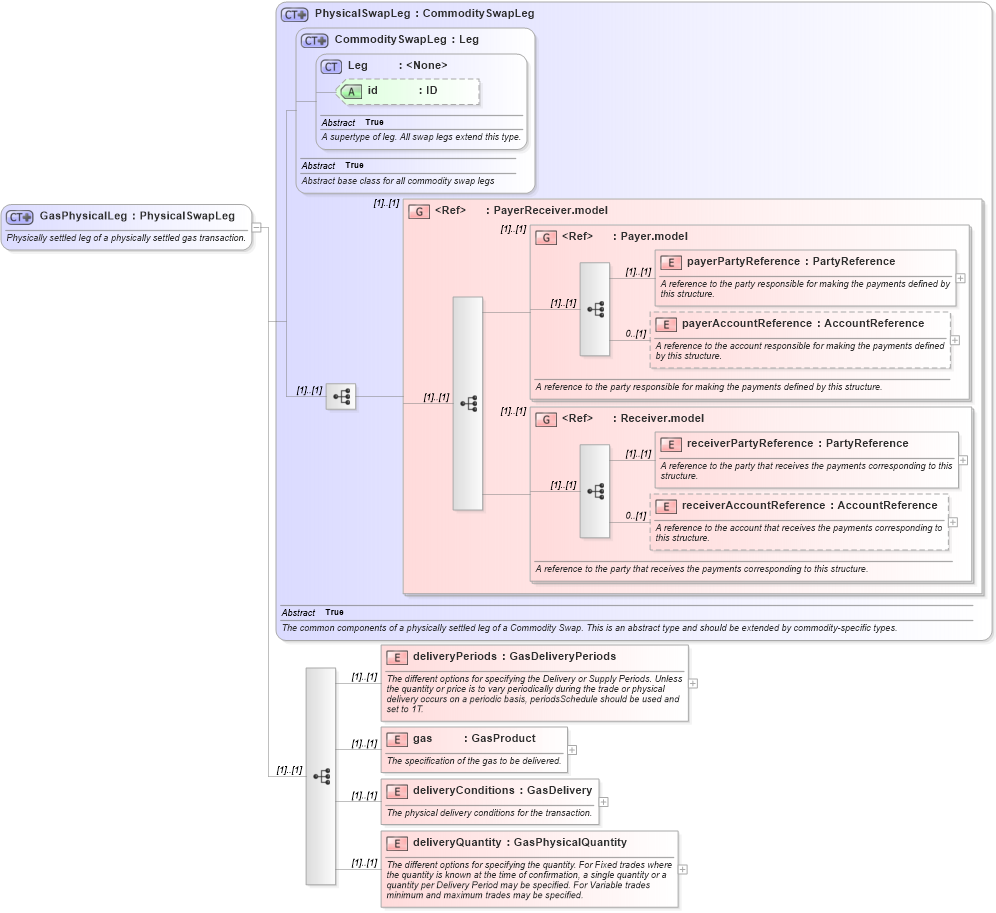Click the E icon of payerPartyReference
996x913 pixels.
coord(669,261)
